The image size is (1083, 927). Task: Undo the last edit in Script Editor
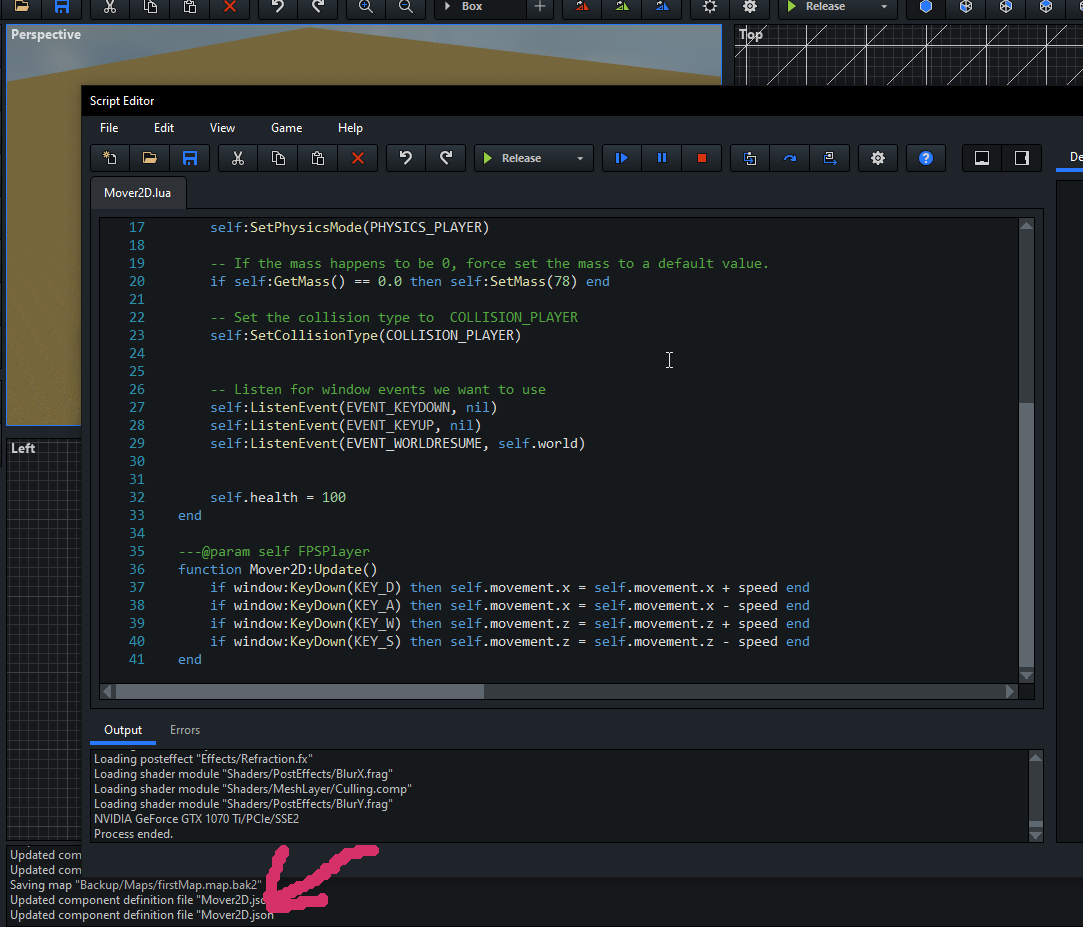click(406, 158)
